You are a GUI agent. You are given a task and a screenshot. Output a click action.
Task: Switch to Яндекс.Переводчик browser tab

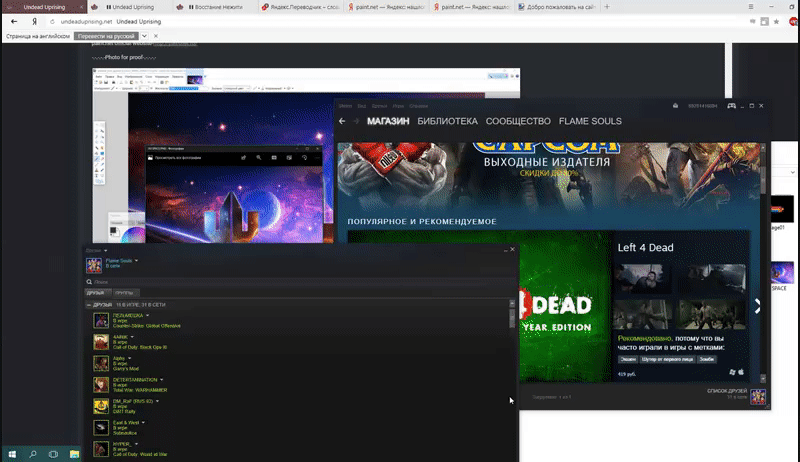300,7
